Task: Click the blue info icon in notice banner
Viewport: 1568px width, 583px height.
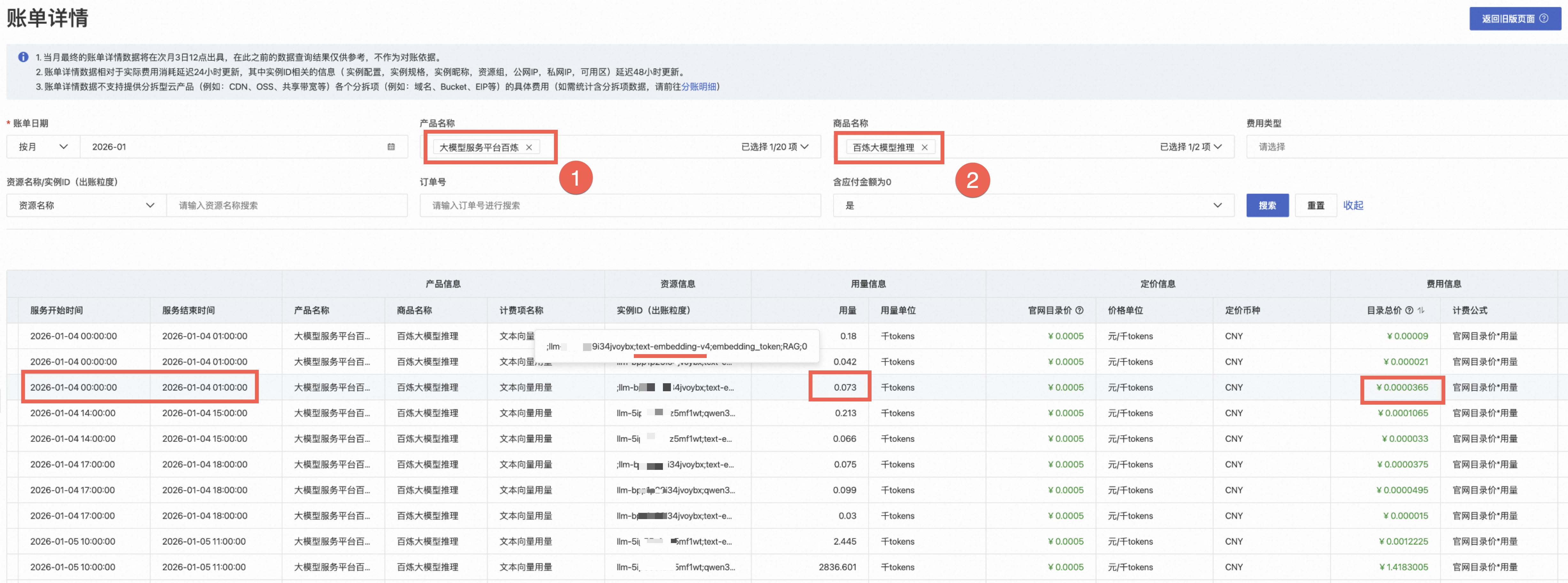Action: 23,57
